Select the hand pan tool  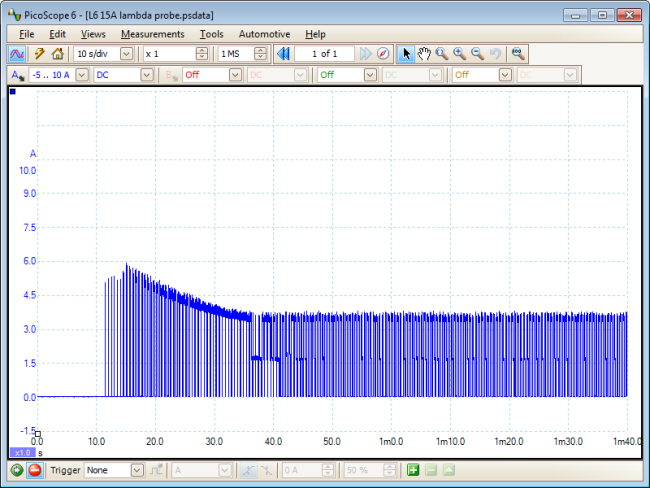pos(424,53)
